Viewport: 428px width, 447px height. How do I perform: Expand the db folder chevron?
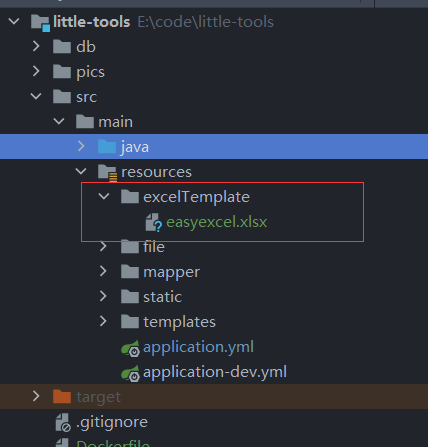[x=36, y=46]
